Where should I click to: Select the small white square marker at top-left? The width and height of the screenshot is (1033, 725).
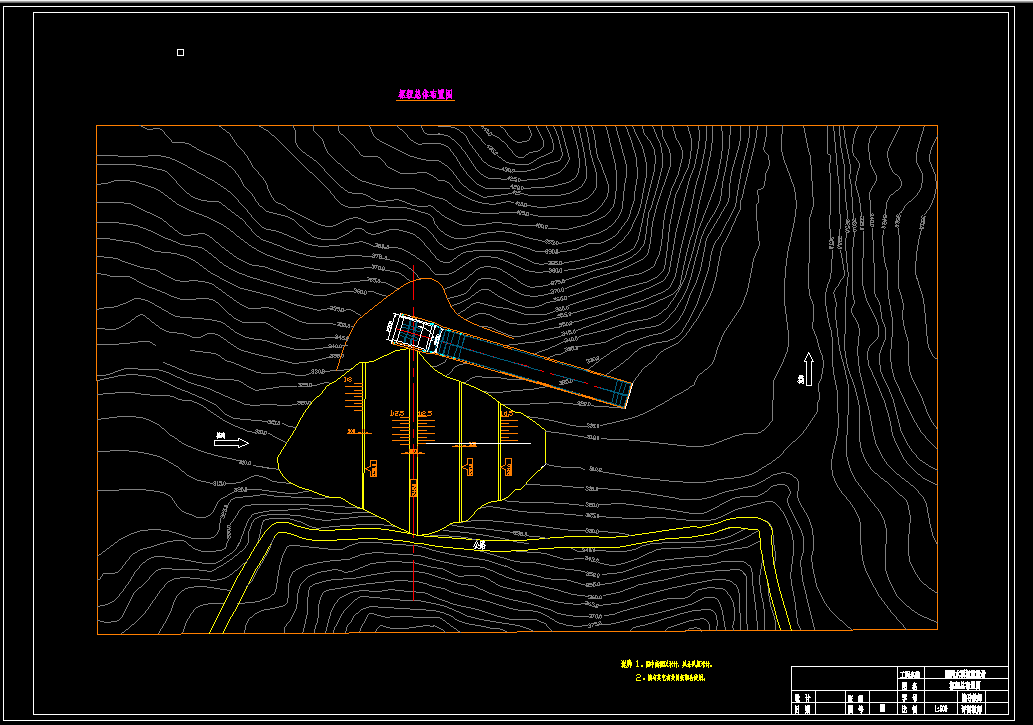coord(181,52)
